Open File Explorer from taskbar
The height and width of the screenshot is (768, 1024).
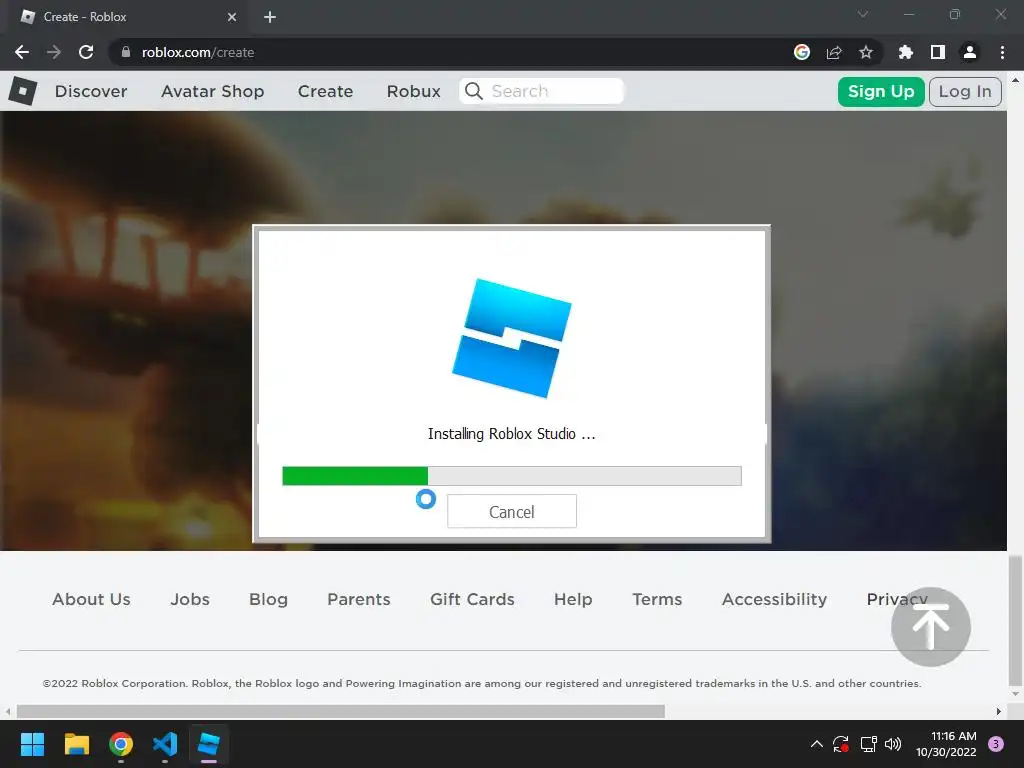pos(76,744)
